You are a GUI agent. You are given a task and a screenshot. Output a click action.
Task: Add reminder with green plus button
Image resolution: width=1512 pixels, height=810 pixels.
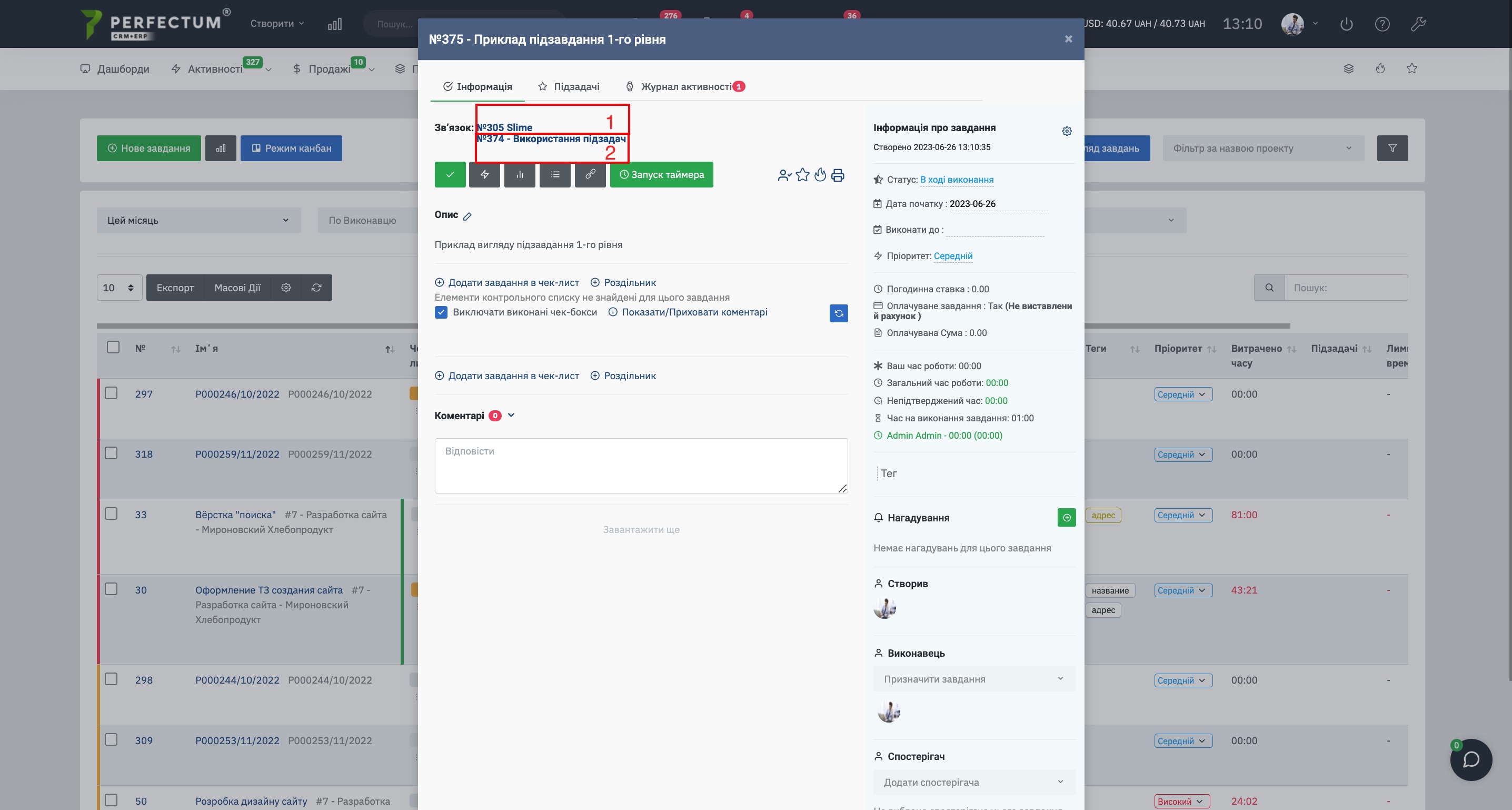1067,518
